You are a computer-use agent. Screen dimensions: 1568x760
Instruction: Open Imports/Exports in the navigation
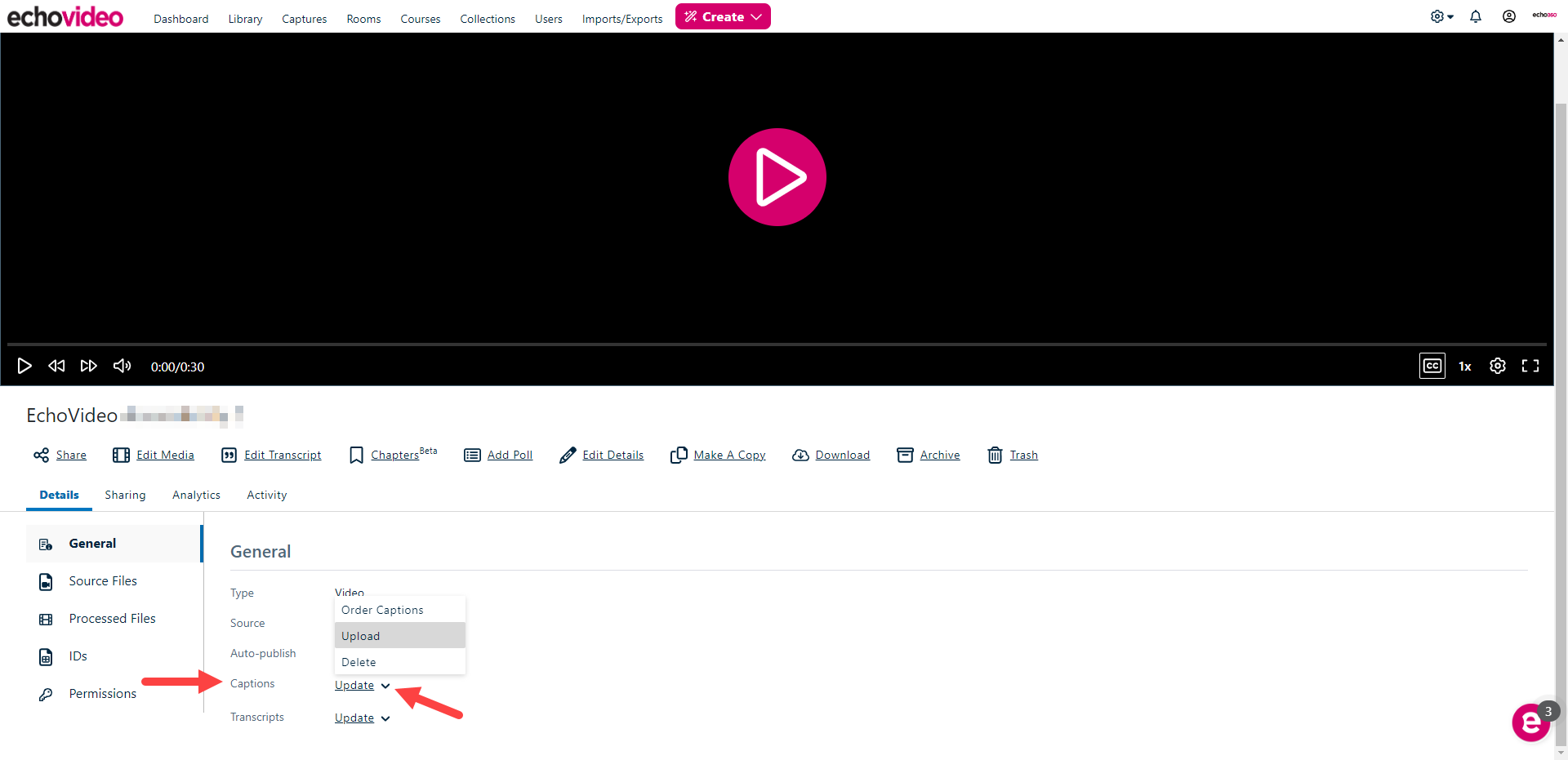click(x=622, y=19)
